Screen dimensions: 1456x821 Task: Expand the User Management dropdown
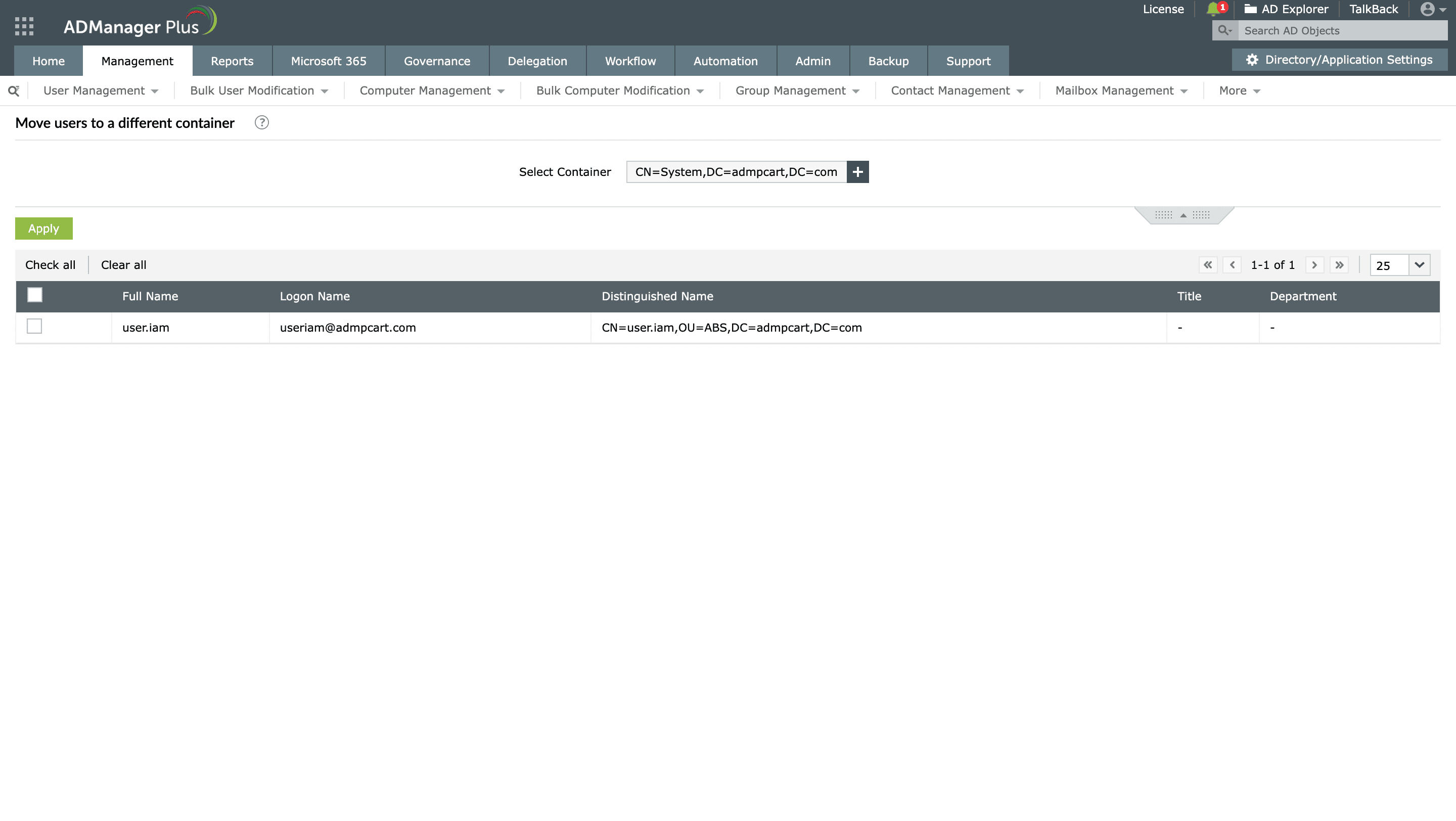(101, 91)
